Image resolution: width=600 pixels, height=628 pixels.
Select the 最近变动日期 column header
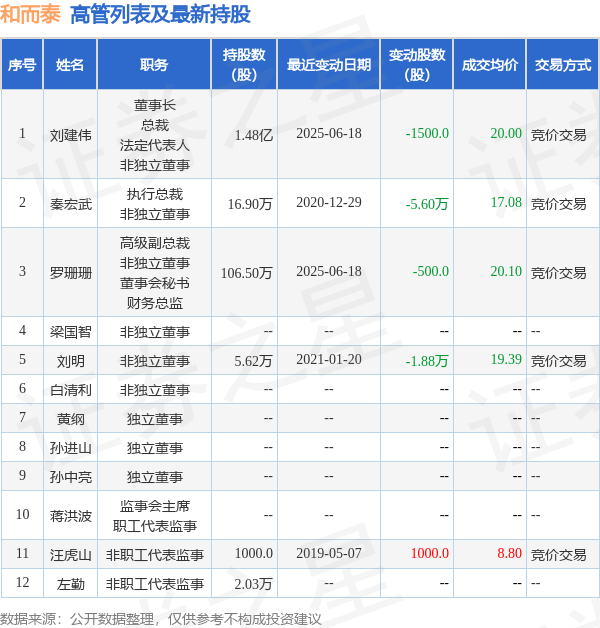click(329, 64)
